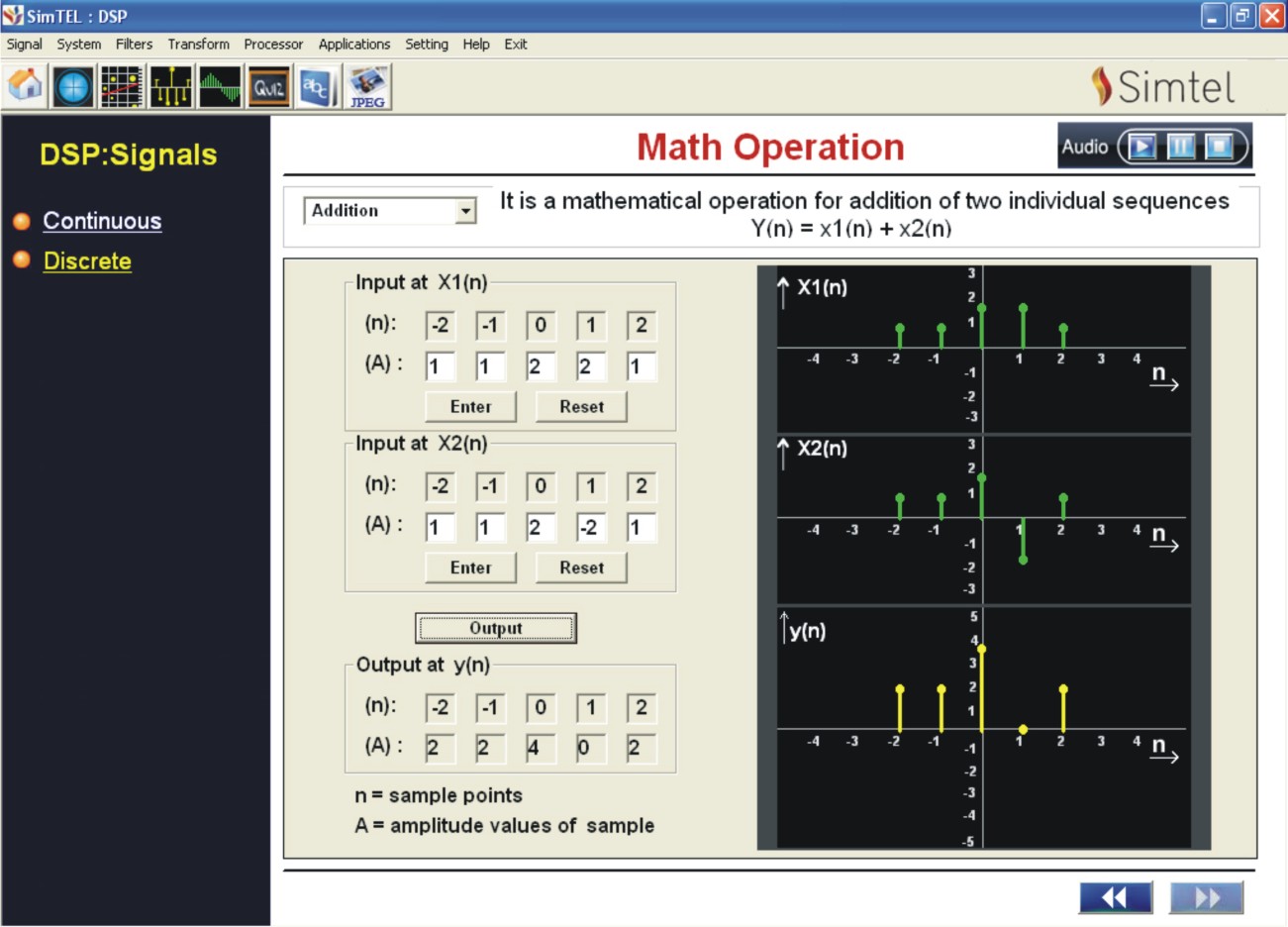Open the scatter grid plot toolbar icon
The width and height of the screenshot is (1288, 927).
coord(122,87)
